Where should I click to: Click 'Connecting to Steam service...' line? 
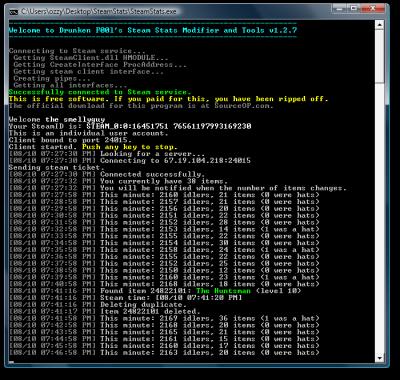click(77, 51)
